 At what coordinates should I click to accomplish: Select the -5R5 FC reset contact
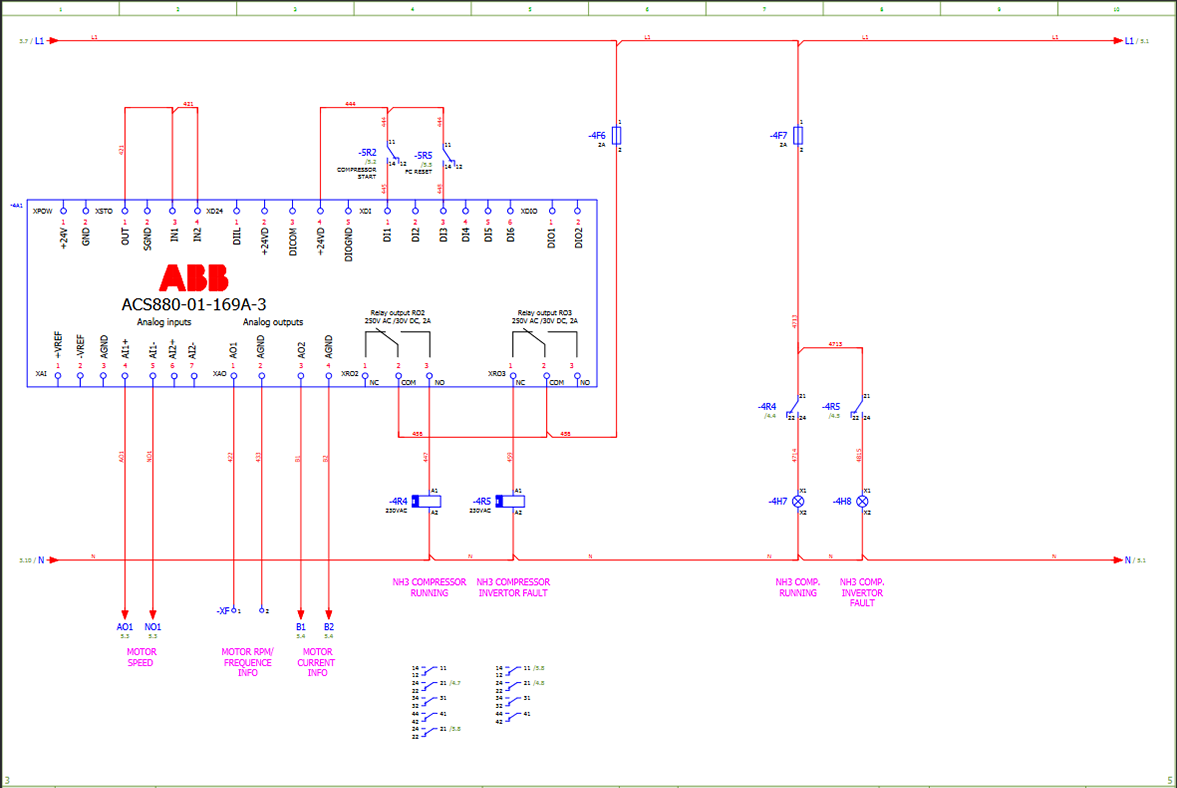click(x=446, y=155)
